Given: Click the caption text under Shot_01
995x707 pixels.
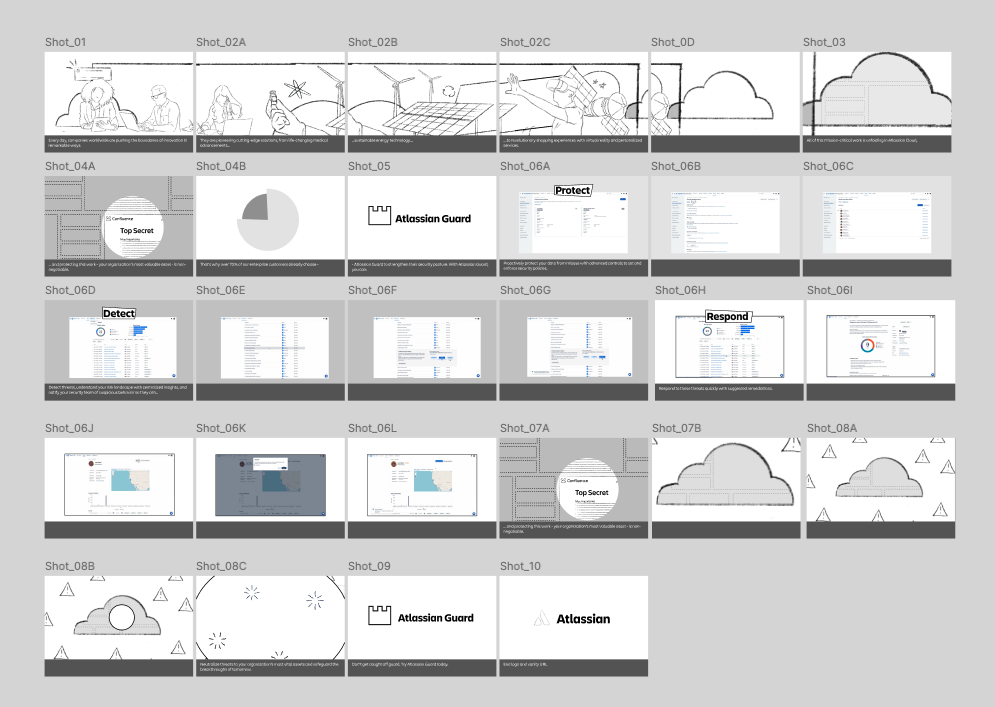Looking at the screenshot, I should [119, 143].
